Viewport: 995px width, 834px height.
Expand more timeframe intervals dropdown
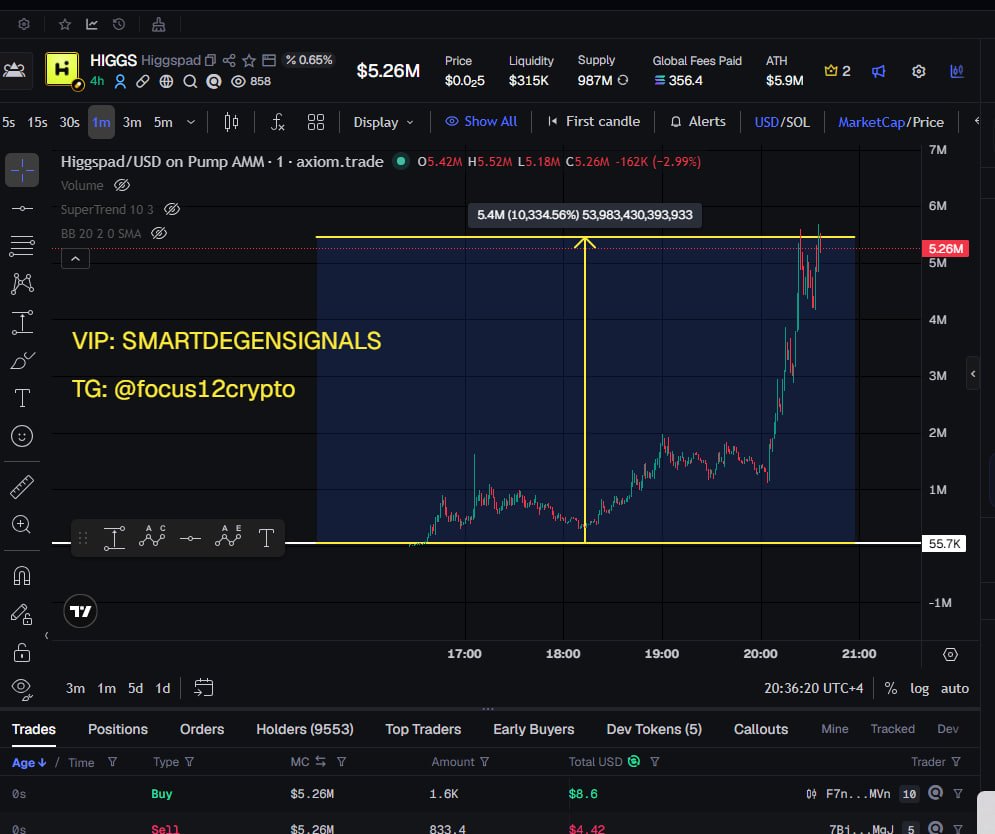click(190, 122)
